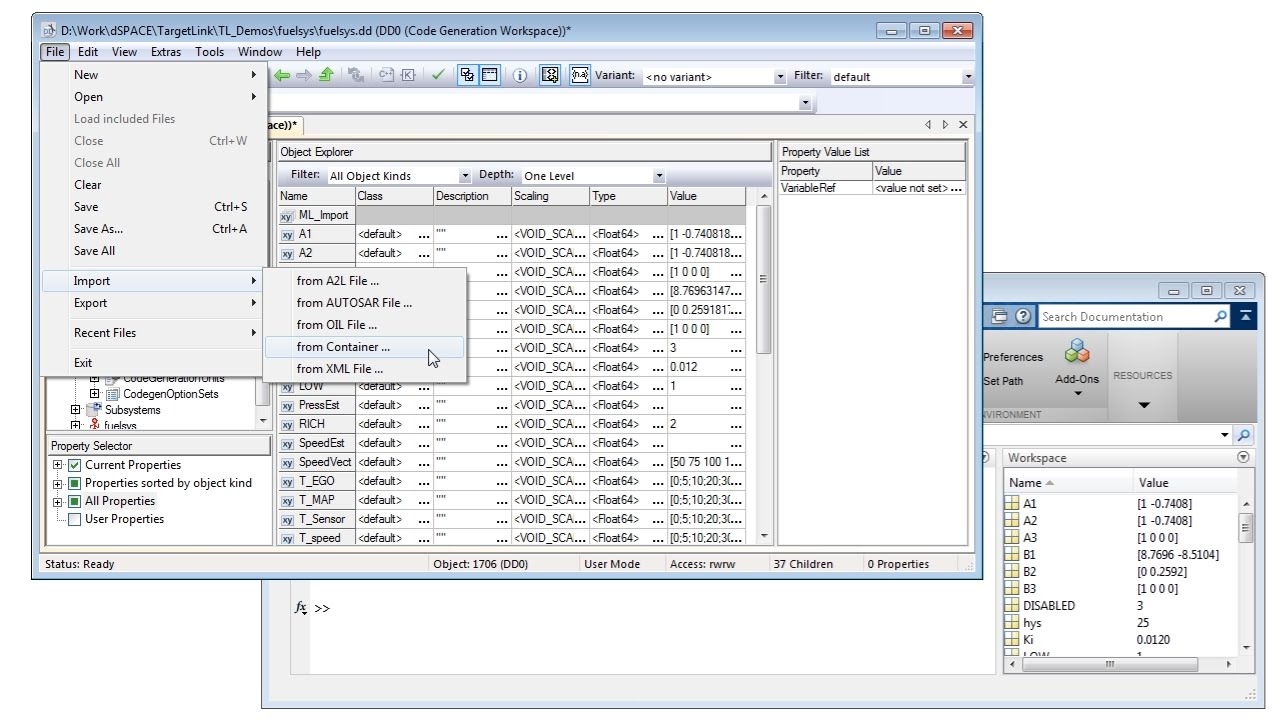Viewport: 1280px width, 720px height.
Task: Click the ... button for VariableRef value
Action: point(957,188)
